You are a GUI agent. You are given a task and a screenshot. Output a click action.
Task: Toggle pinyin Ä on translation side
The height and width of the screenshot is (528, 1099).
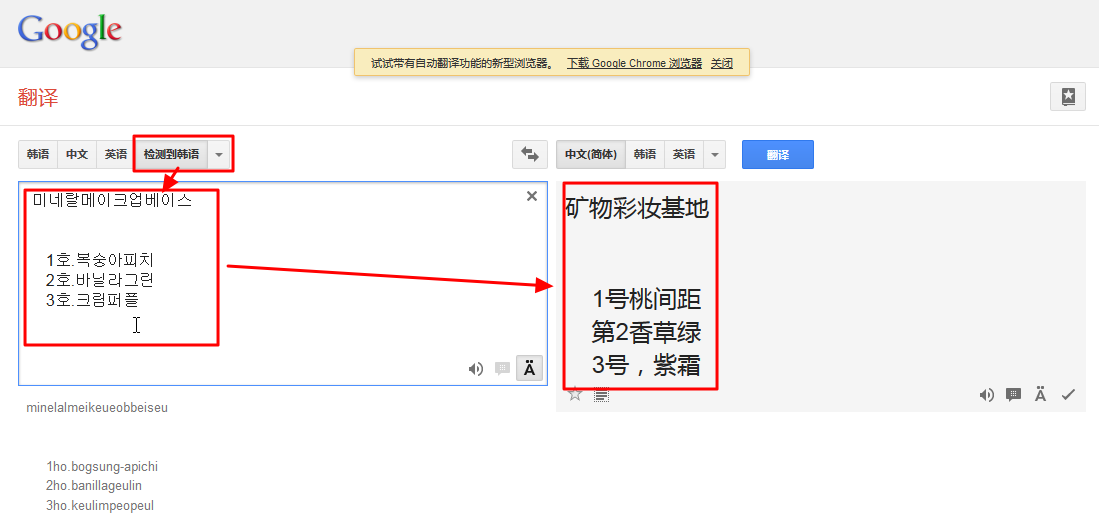(x=1041, y=395)
